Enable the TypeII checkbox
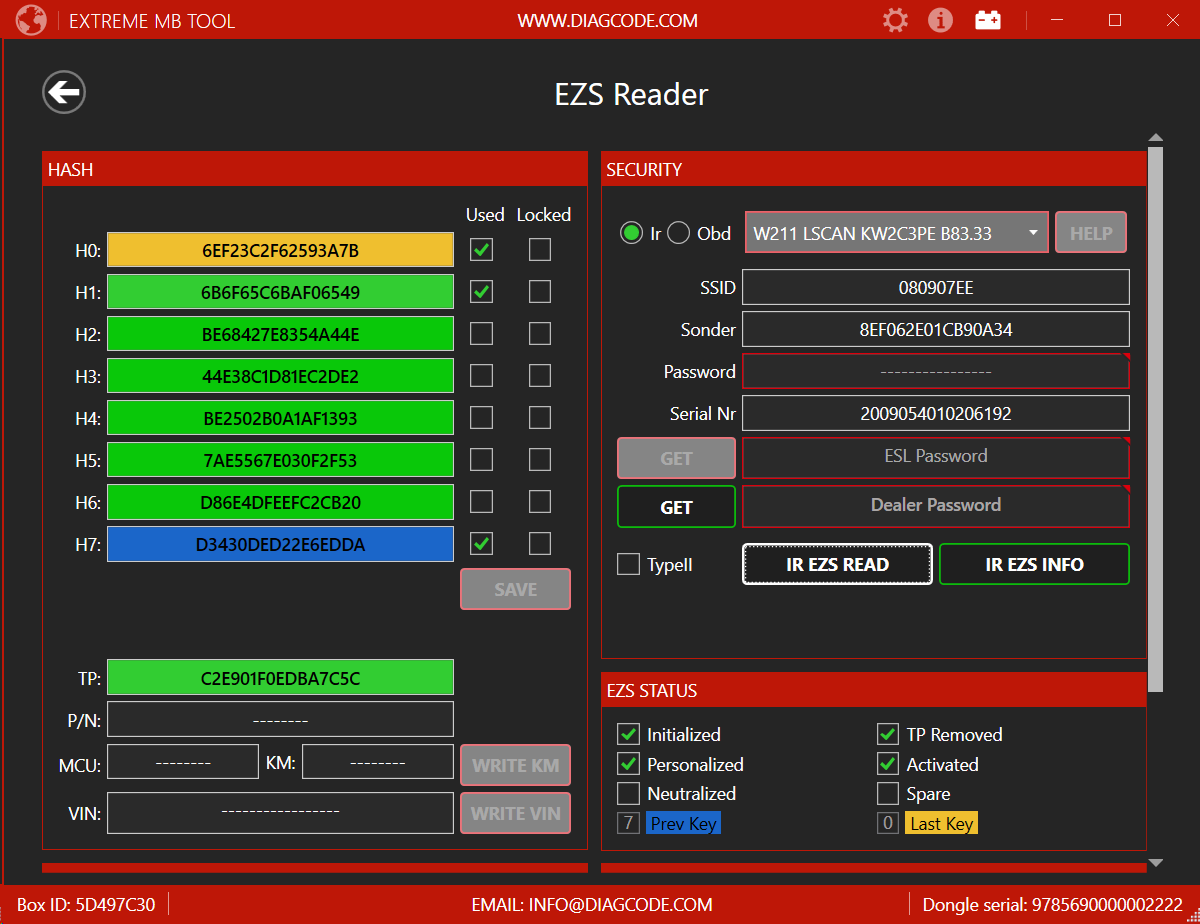Image resolution: width=1200 pixels, height=924 pixels. point(628,565)
